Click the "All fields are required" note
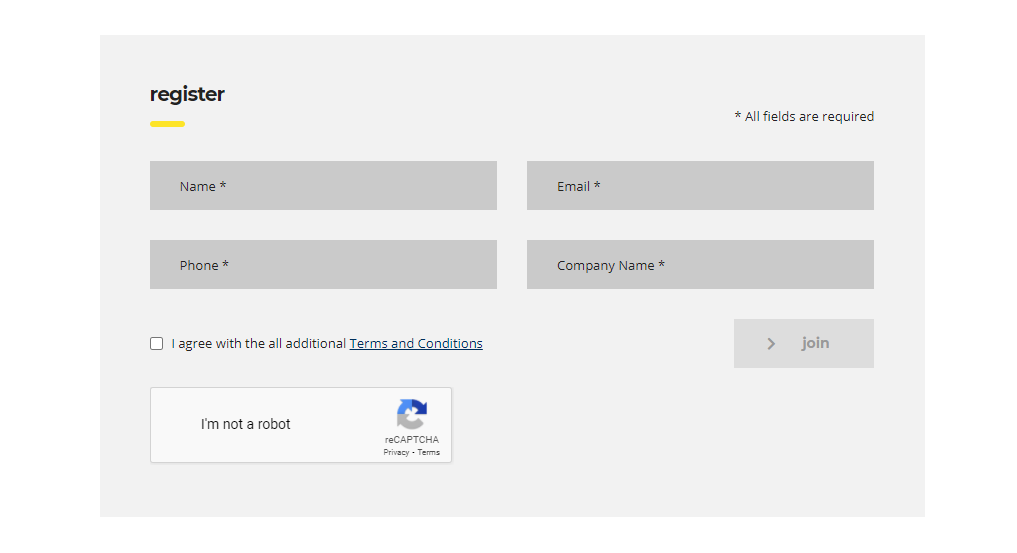1017x553 pixels. [x=809, y=117]
